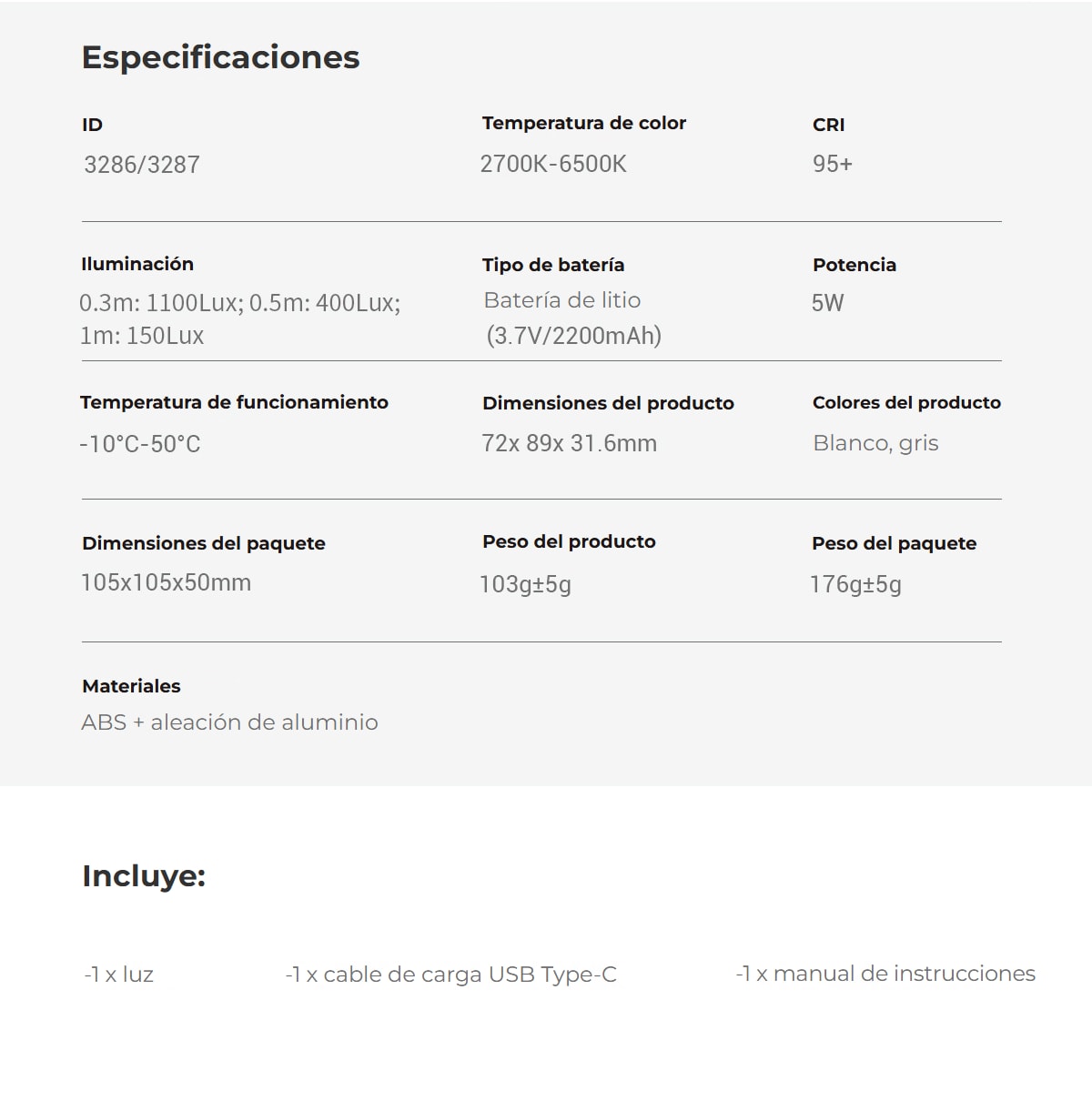Image resolution: width=1092 pixels, height=1101 pixels.
Task: Click the Incluye: heading
Action: pyautogui.click(x=144, y=876)
